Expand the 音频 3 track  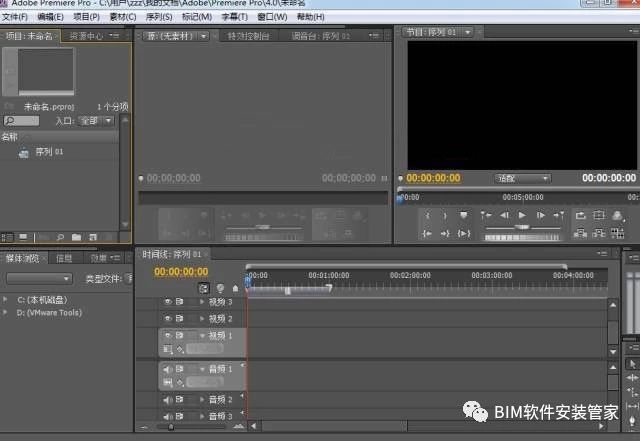(202, 416)
